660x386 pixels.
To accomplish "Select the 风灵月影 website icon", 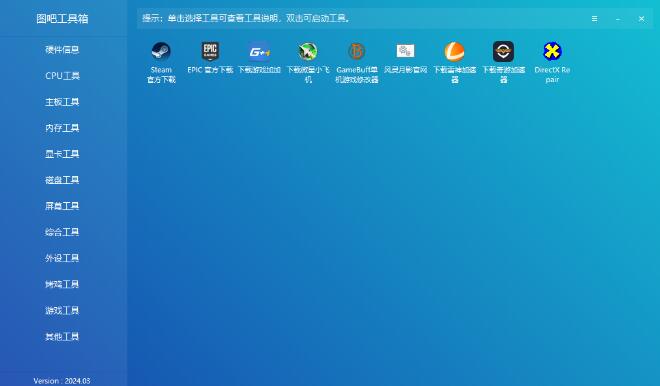I will click(406, 51).
